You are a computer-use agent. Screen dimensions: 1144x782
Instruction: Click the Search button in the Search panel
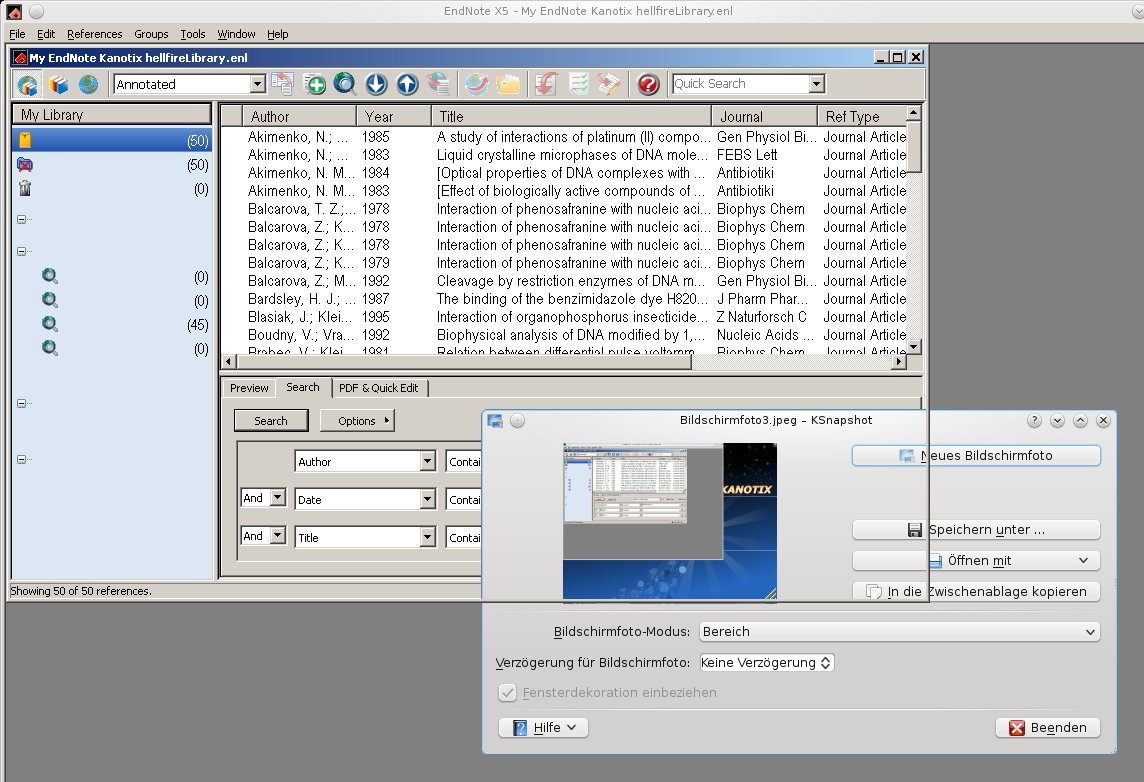point(271,421)
